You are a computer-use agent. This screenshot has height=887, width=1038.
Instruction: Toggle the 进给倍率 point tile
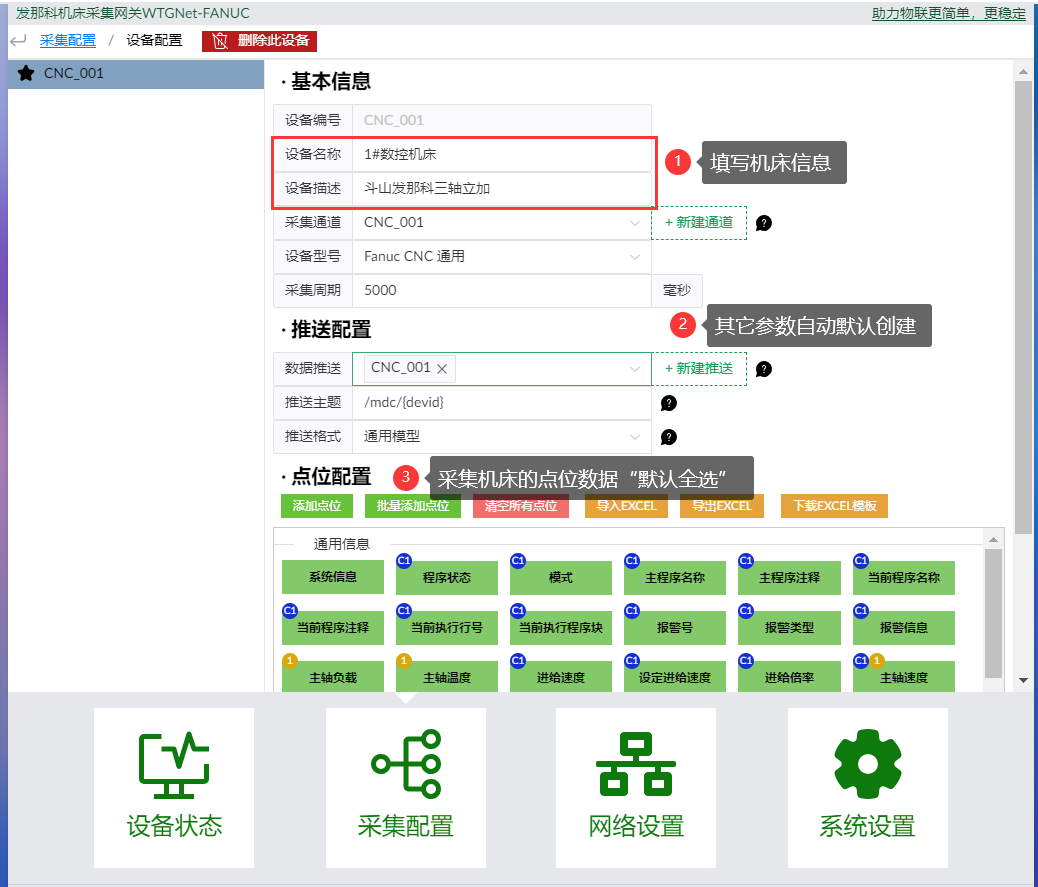tap(789, 677)
